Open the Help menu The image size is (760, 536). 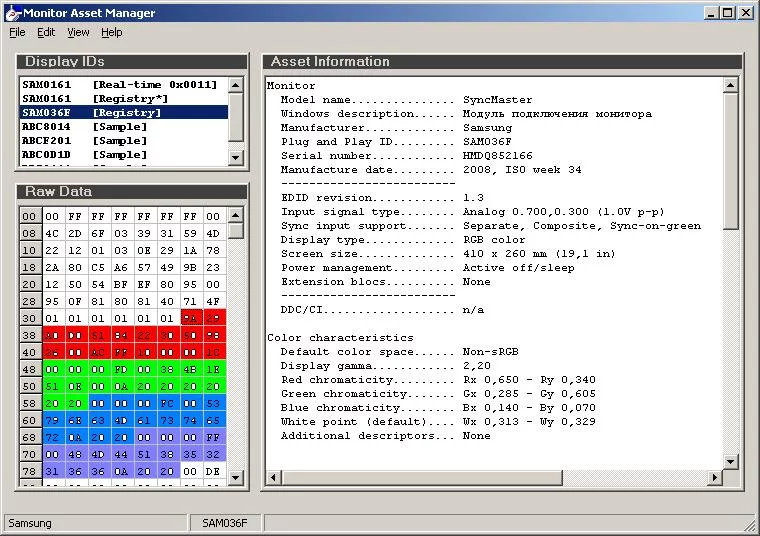[112, 32]
